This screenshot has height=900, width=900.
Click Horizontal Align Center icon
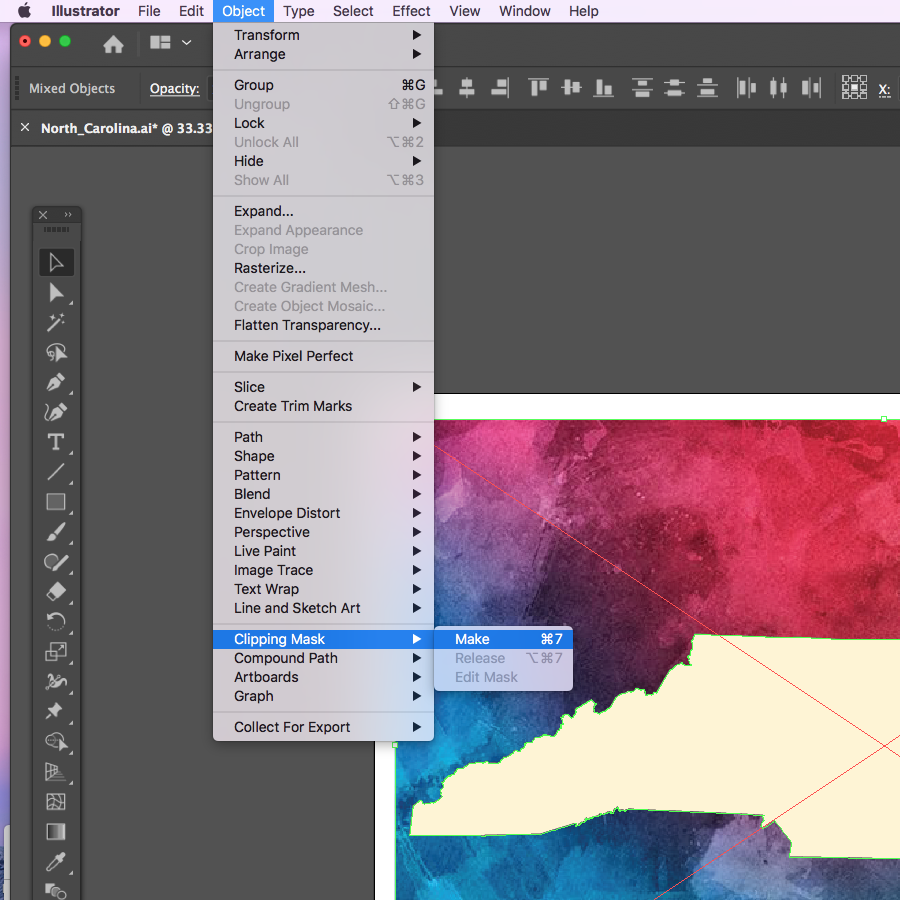pyautogui.click(x=467, y=88)
